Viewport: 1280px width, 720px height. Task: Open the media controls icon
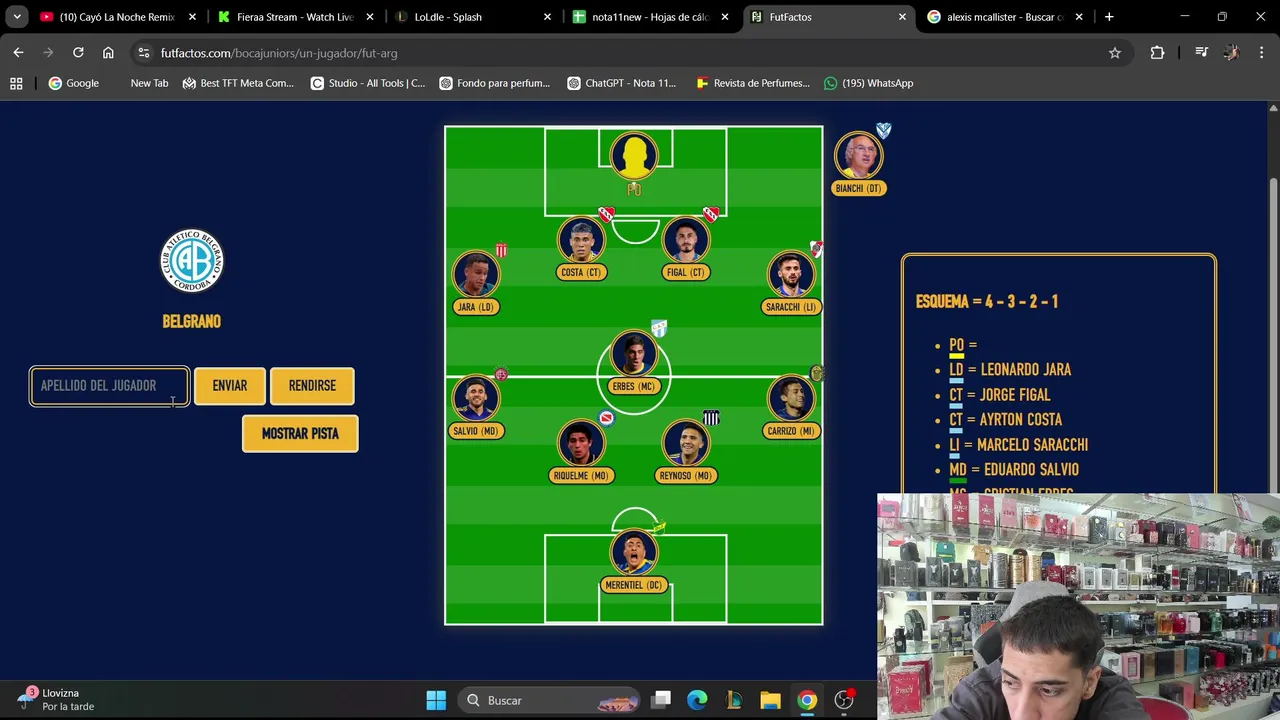[x=1202, y=53]
